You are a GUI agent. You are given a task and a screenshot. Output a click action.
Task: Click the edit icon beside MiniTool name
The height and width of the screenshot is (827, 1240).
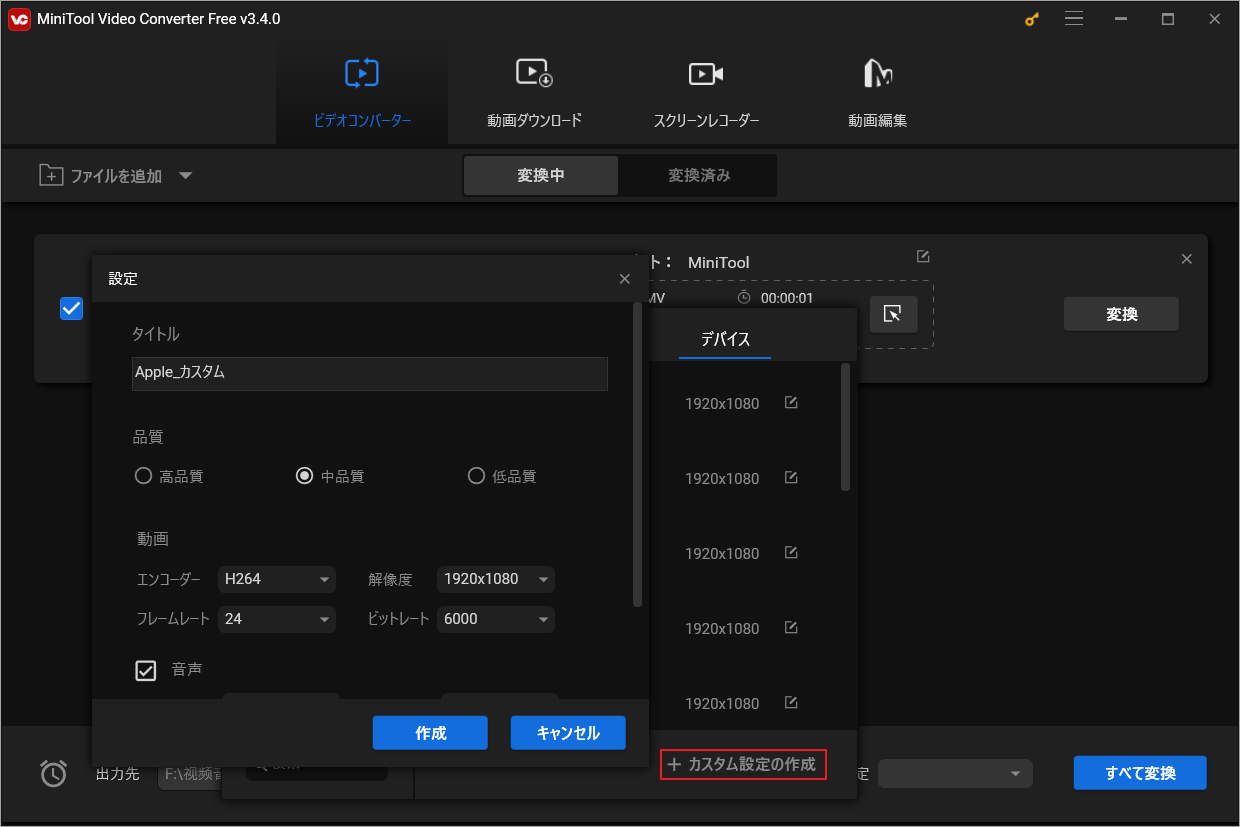tap(923, 256)
